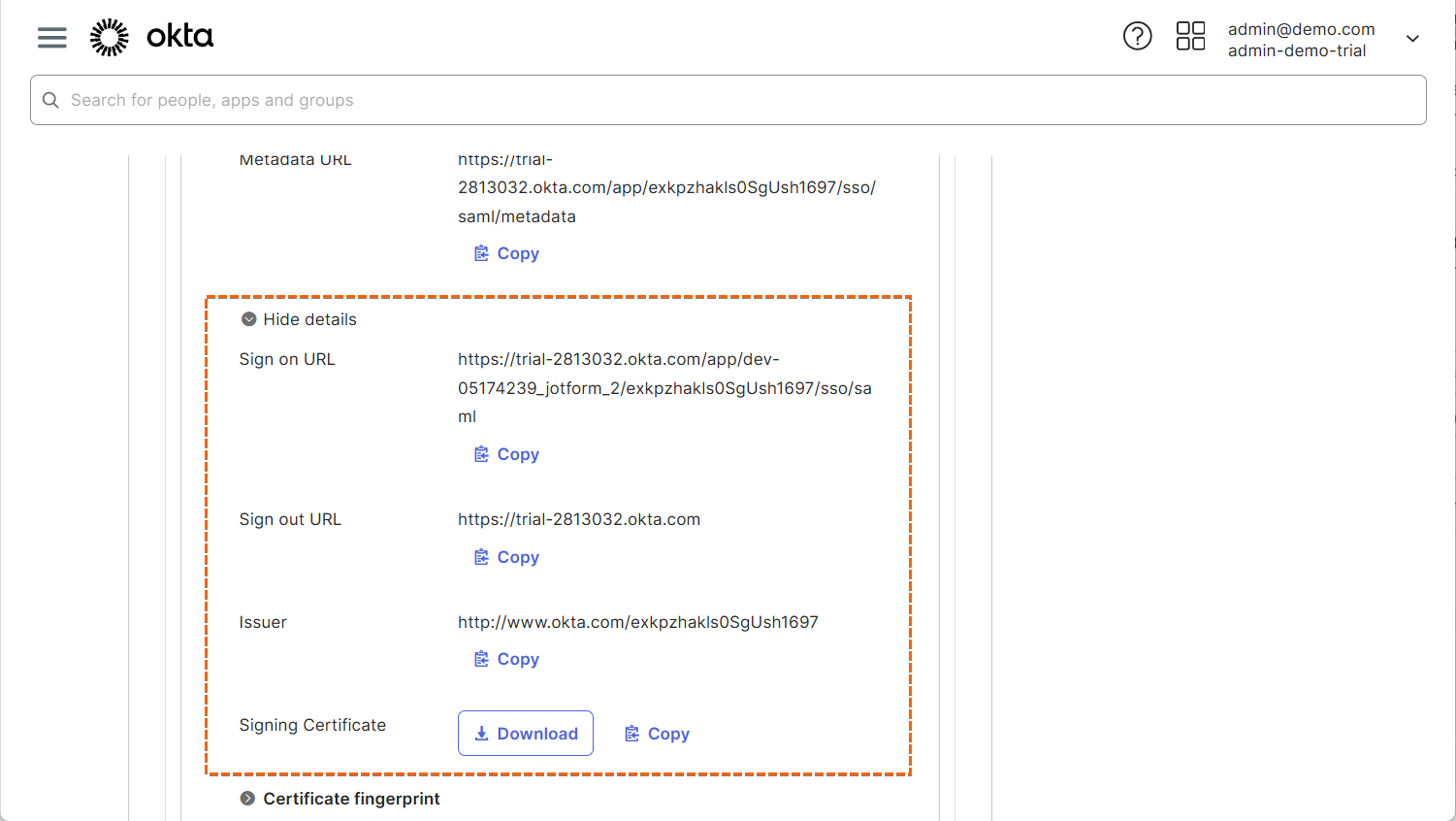This screenshot has width=1456, height=821.
Task: Select the Sign out URL value text
Action: pos(579,519)
